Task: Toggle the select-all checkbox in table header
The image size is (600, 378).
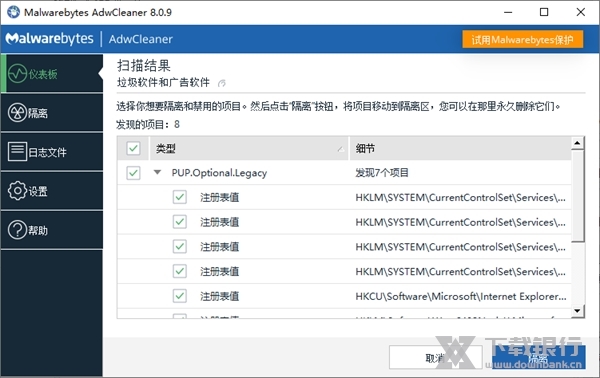Action: coord(133,148)
